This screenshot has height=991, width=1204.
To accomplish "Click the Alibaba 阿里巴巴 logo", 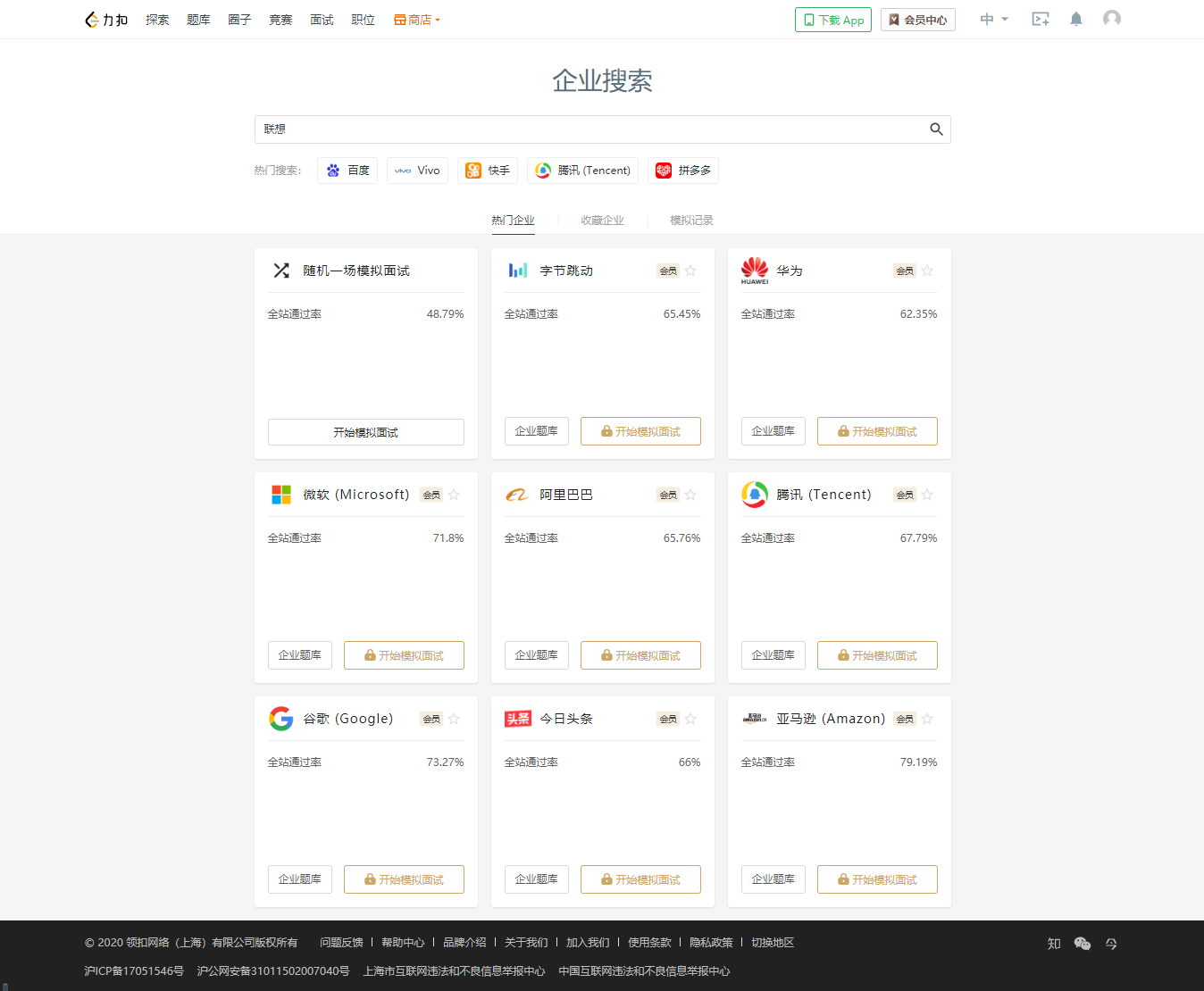I will click(x=518, y=495).
